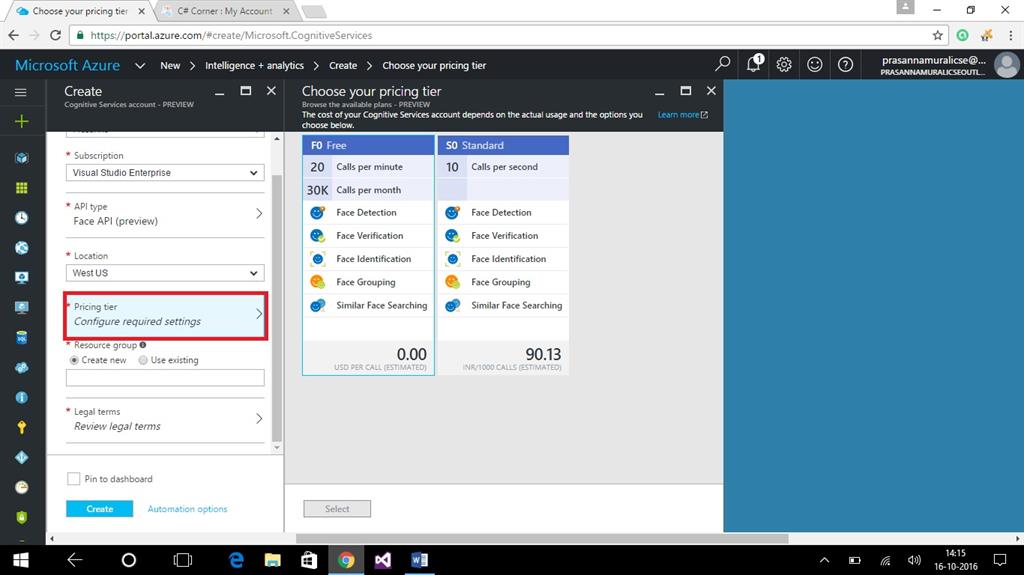The height and width of the screenshot is (575, 1024).
Task: Switch to the C# Corner My Account tab
Action: click(224, 11)
